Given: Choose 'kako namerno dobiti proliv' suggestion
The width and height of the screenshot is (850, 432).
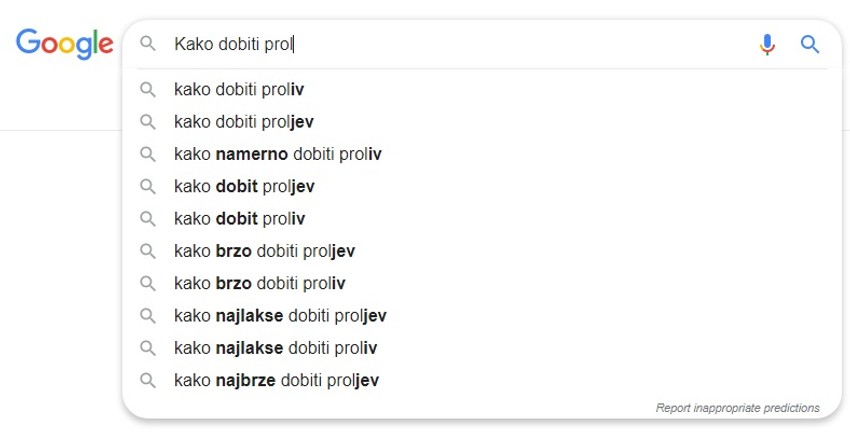Looking at the screenshot, I should [278, 154].
